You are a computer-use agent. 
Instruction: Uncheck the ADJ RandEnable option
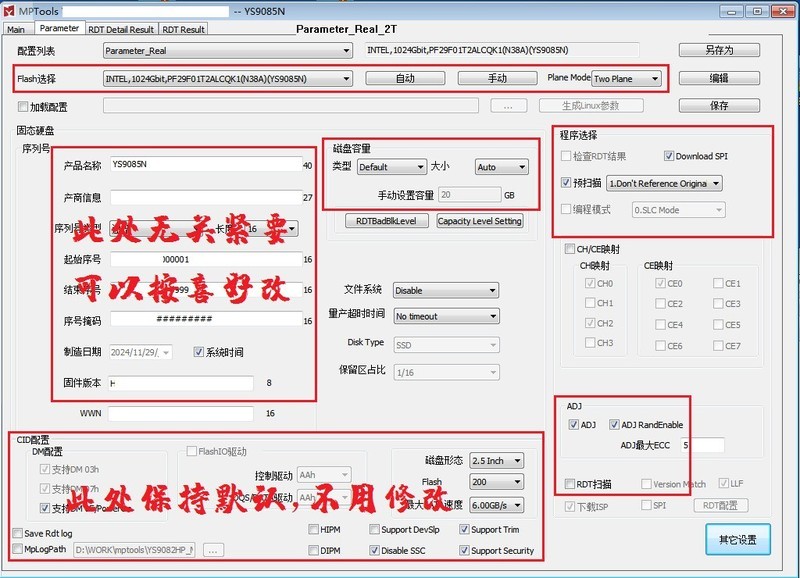[x=615, y=423]
